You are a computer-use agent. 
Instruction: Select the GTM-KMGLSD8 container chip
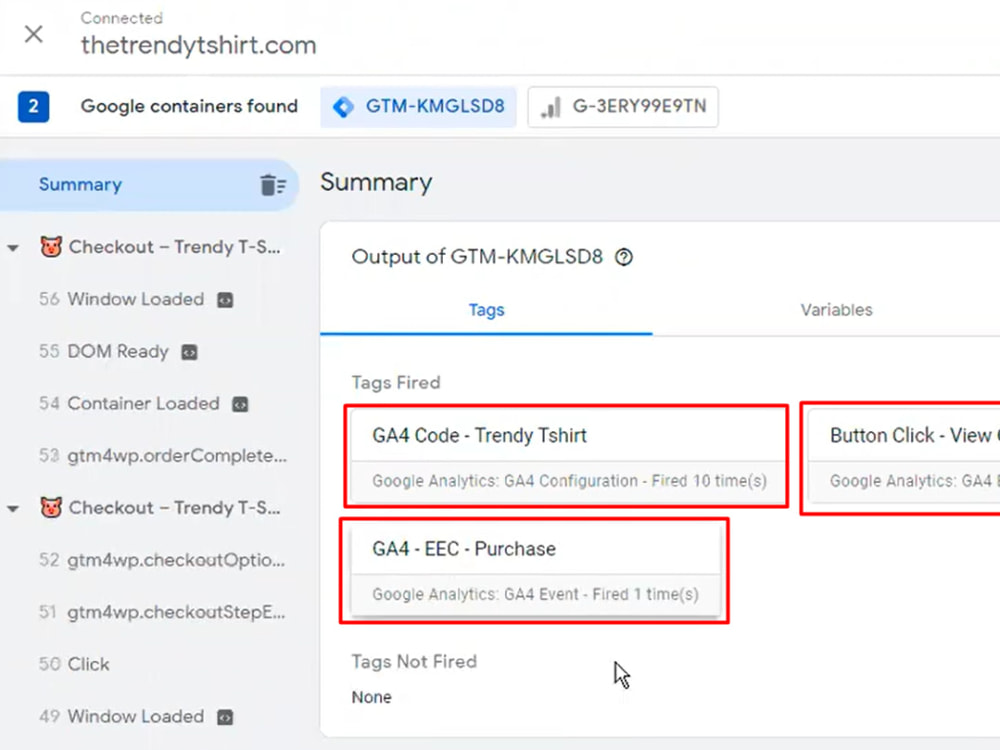click(418, 107)
